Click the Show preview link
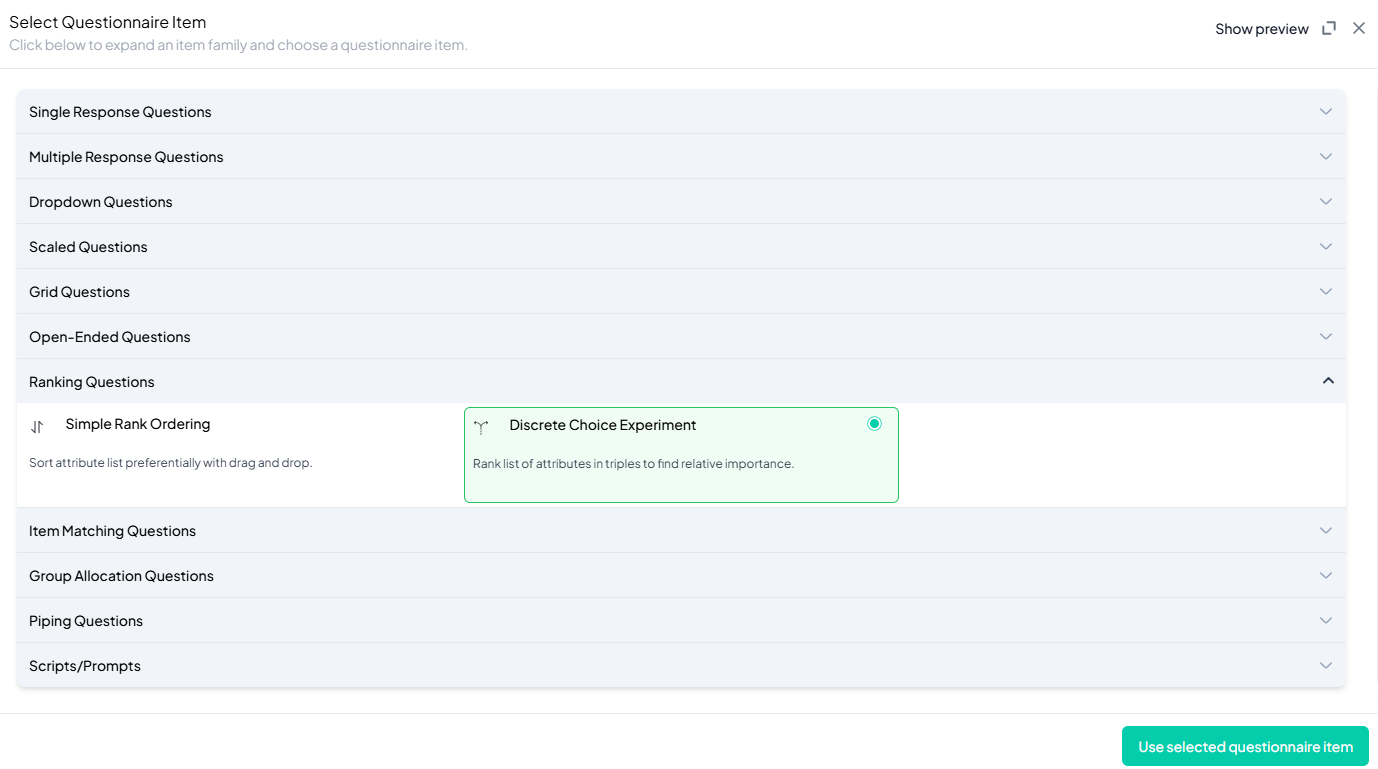1378x769 pixels. point(1261,29)
